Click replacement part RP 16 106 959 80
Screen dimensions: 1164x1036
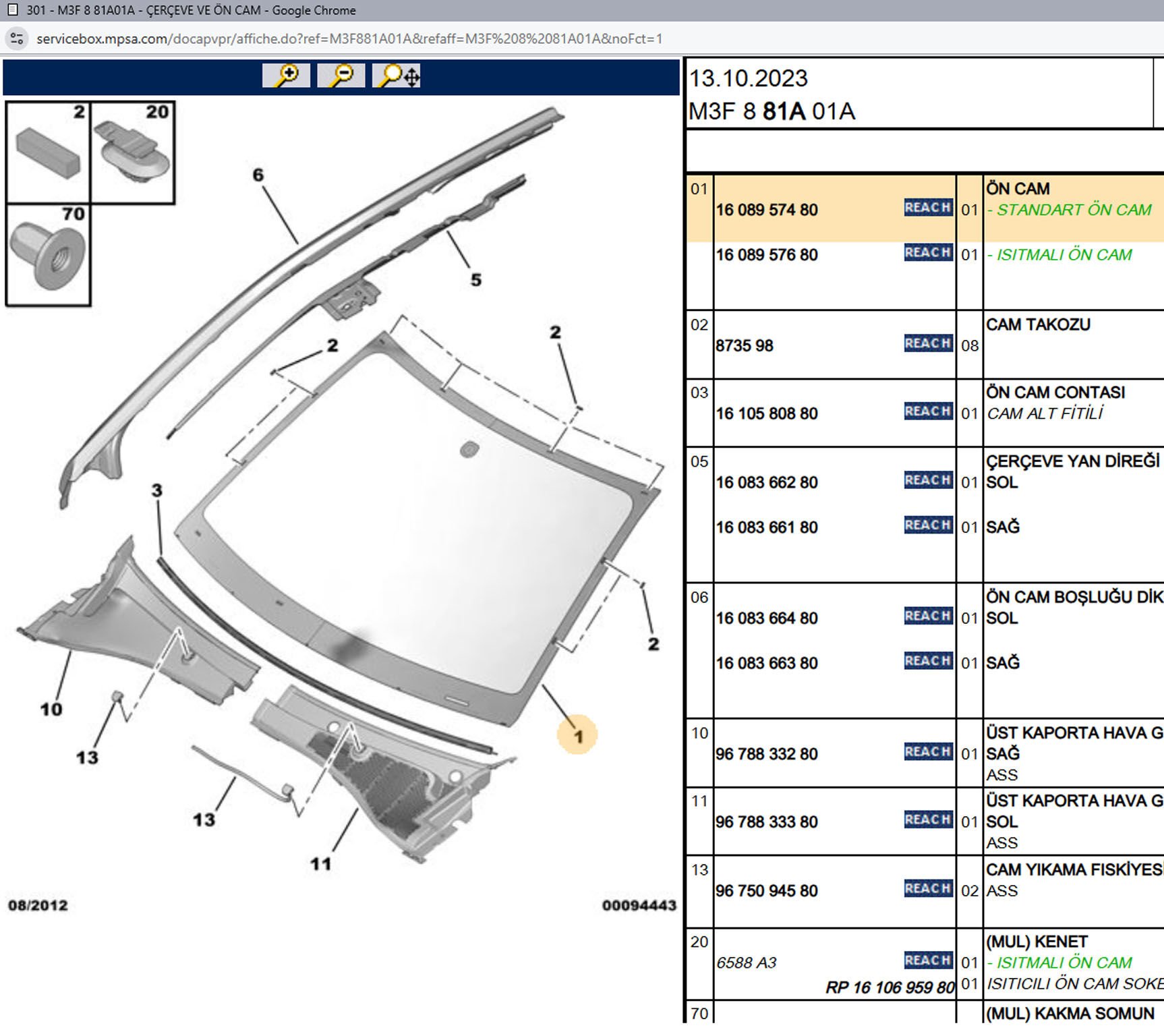[x=890, y=987]
